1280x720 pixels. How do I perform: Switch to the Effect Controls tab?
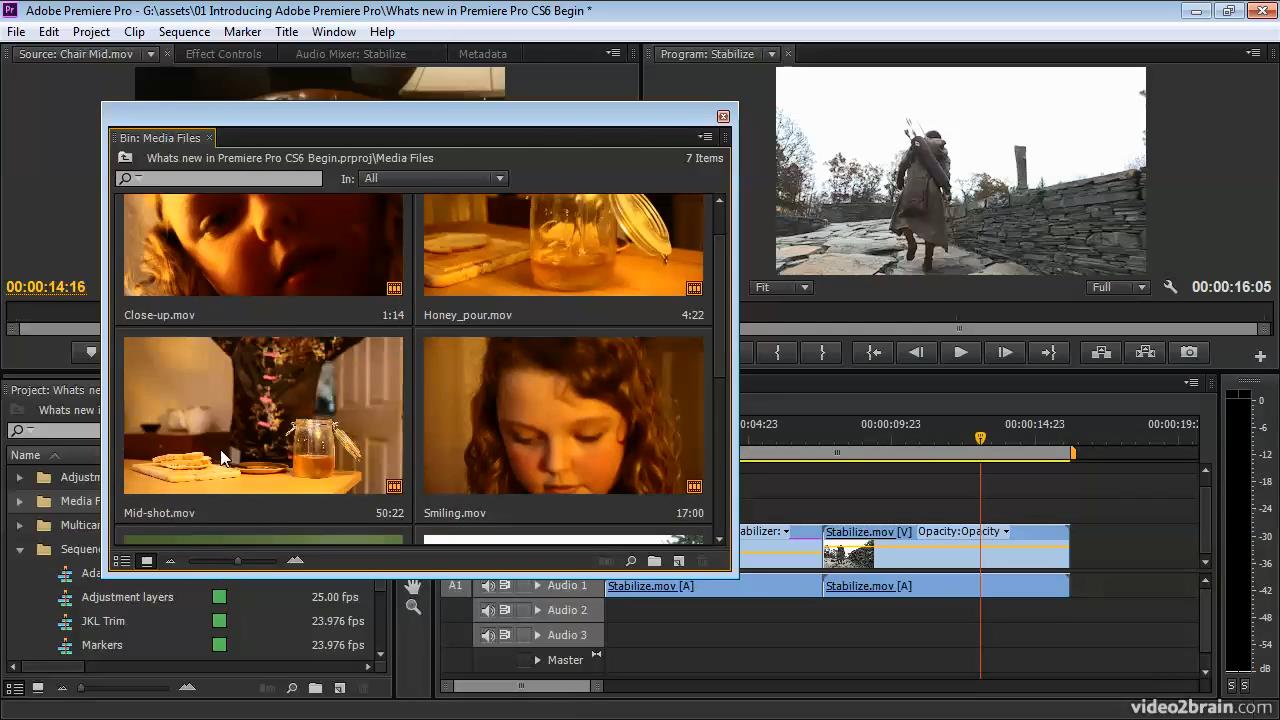point(223,54)
